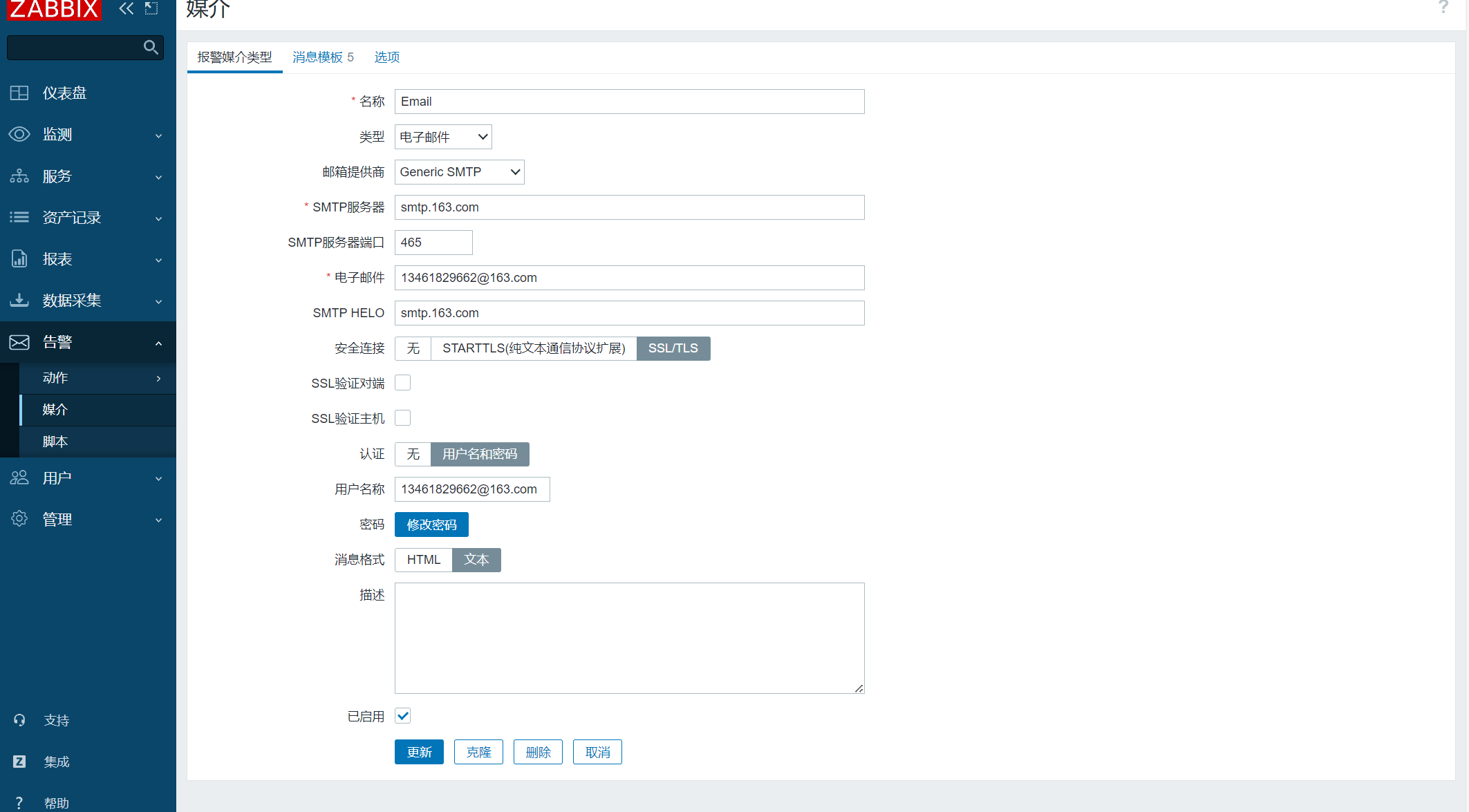The image size is (1469, 812).
Task: Click the alerts envelope icon
Action: (x=19, y=342)
